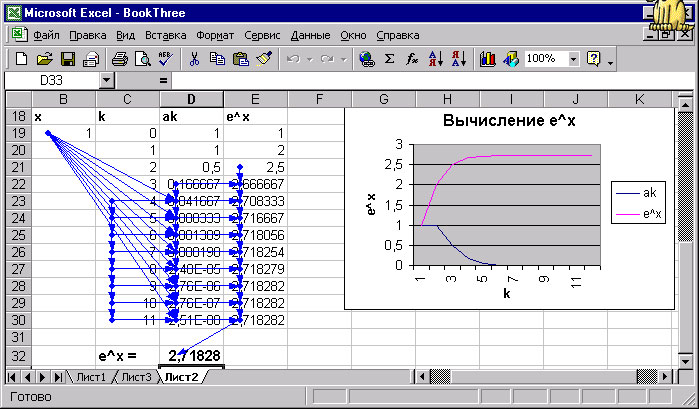The height and width of the screenshot is (409, 699).
Task: Click the Sort Ascending icon
Action: pyautogui.click(x=435, y=59)
